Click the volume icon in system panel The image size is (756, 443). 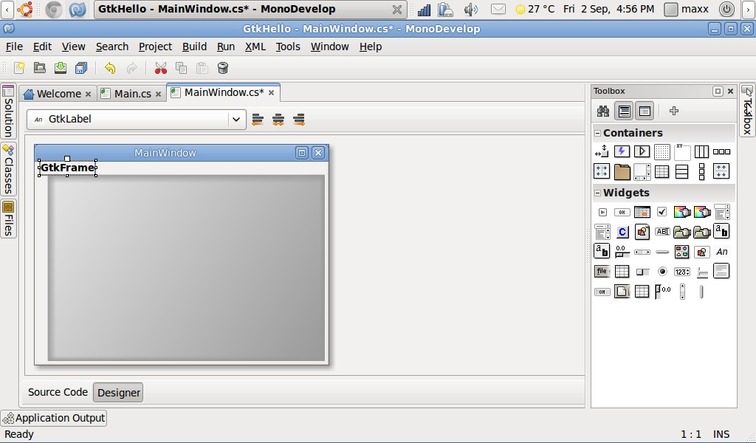(471, 9)
